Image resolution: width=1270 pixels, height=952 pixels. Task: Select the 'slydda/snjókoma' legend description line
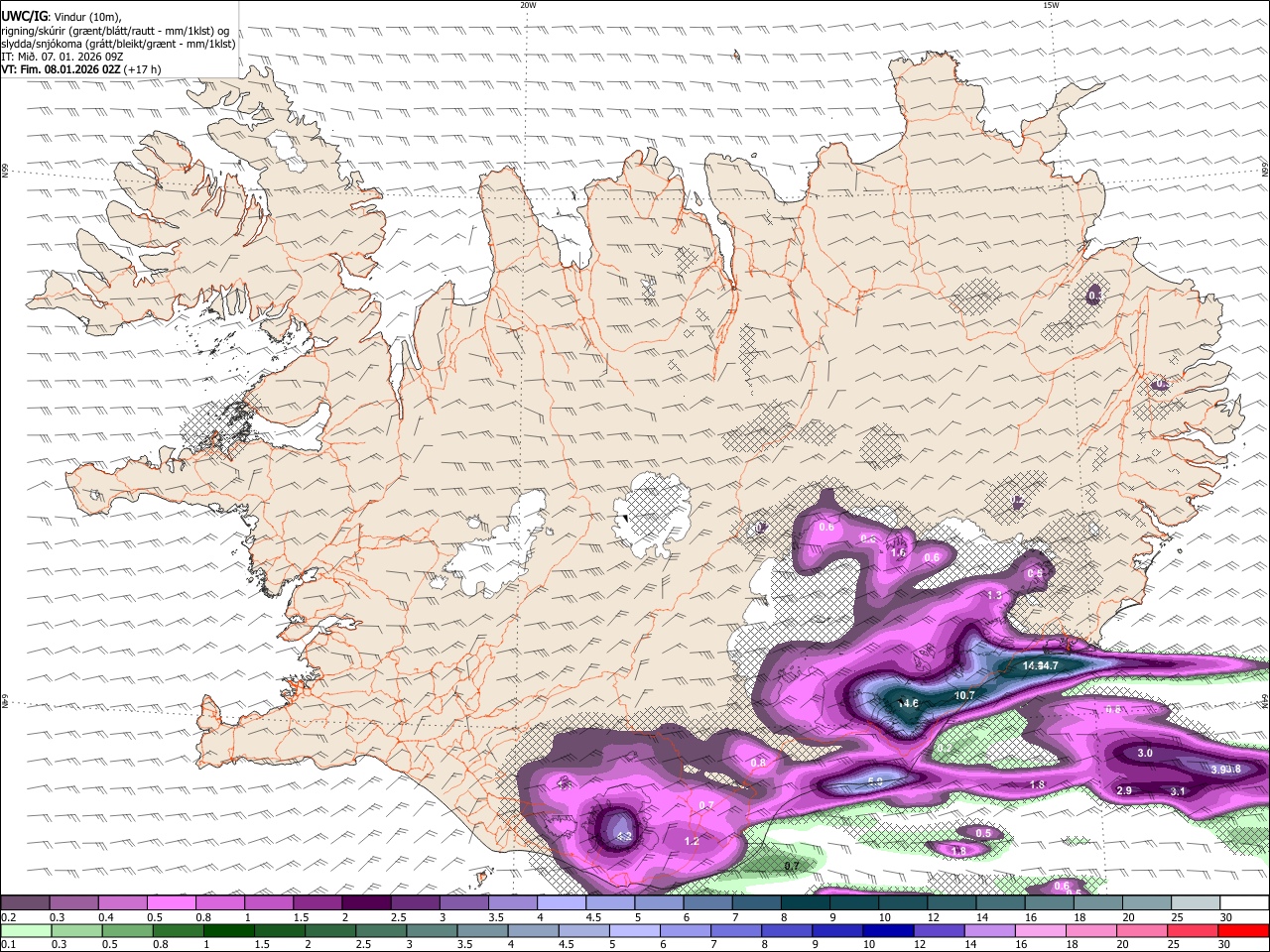[x=118, y=44]
